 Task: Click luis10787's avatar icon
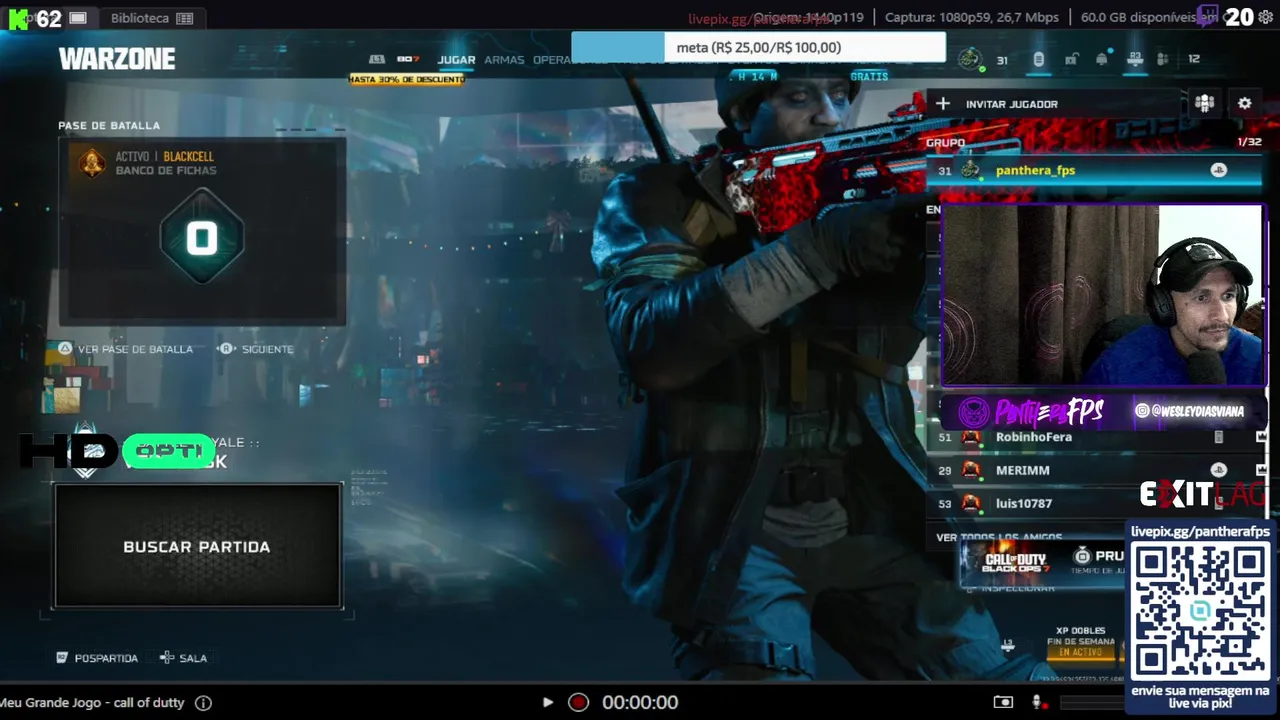tap(970, 503)
